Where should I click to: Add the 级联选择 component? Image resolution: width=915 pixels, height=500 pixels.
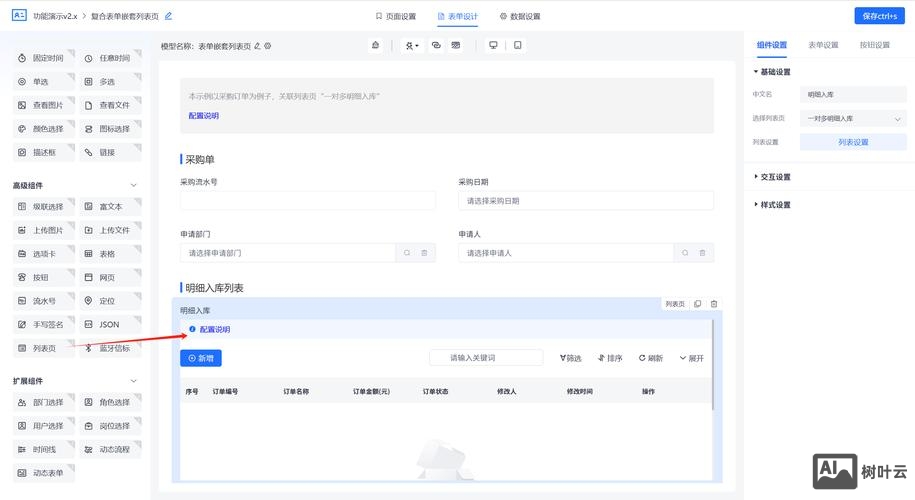tap(44, 207)
